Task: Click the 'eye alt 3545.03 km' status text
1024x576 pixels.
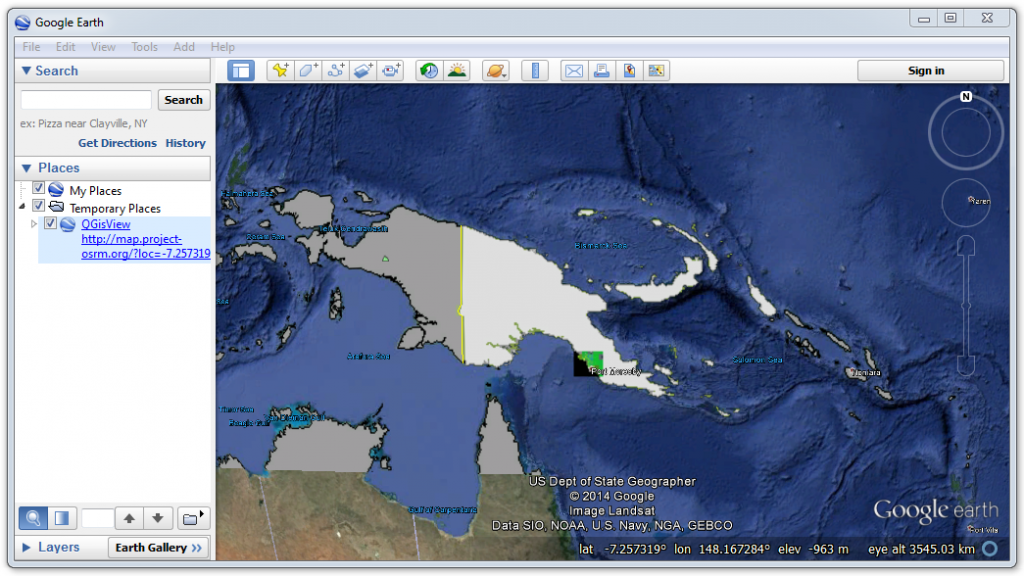Action: [x=921, y=549]
